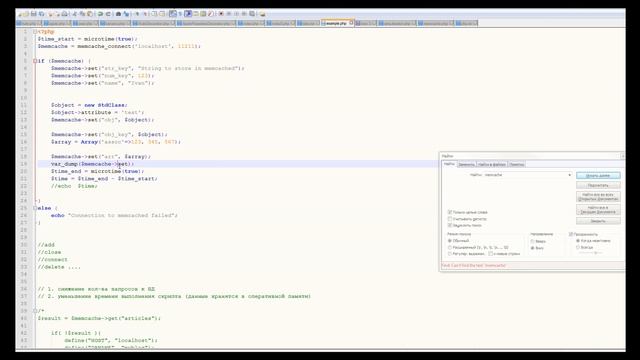The width and height of the screenshot is (640, 360).
Task: Collapse the else block fold marker
Action: pyautogui.click(x=35, y=208)
